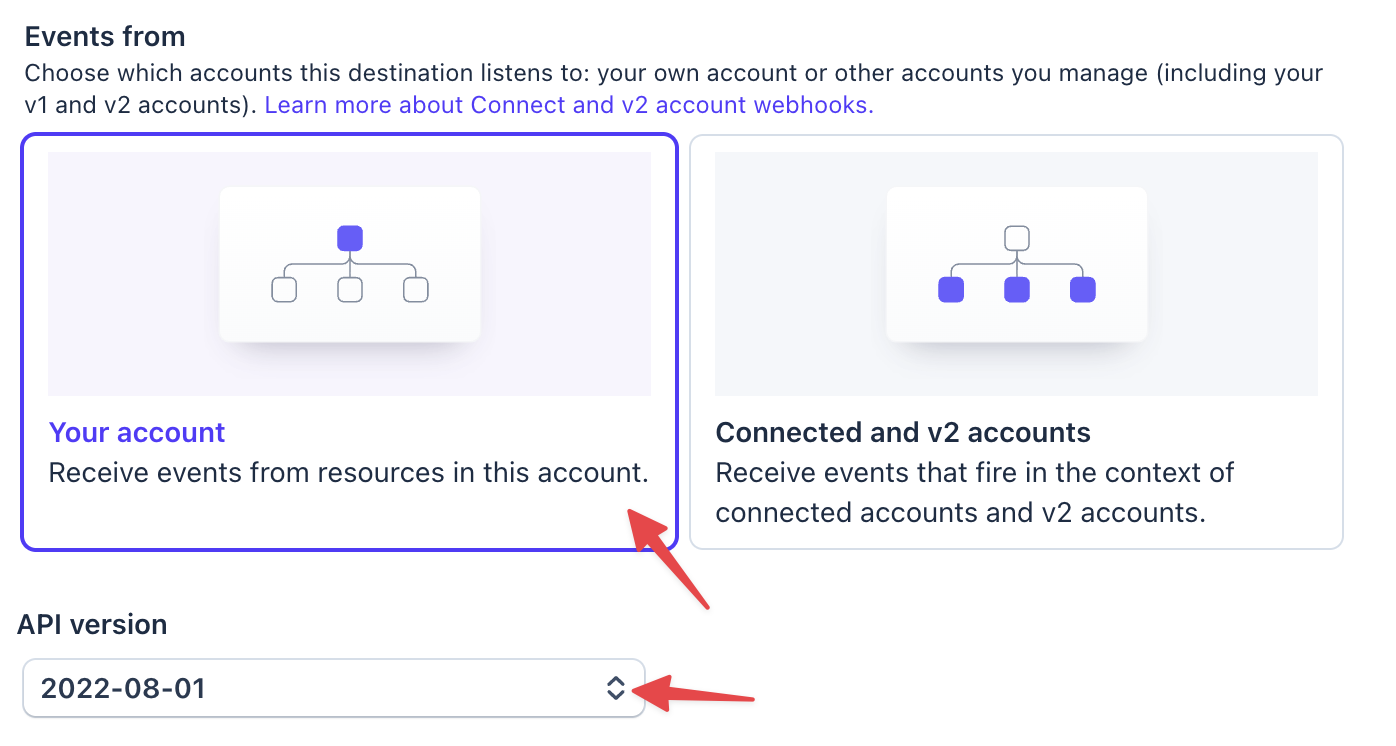Viewport: 1396px width, 746px height.
Task: Click middle purple child node in Connected accounts diagram
Action: 1017,290
